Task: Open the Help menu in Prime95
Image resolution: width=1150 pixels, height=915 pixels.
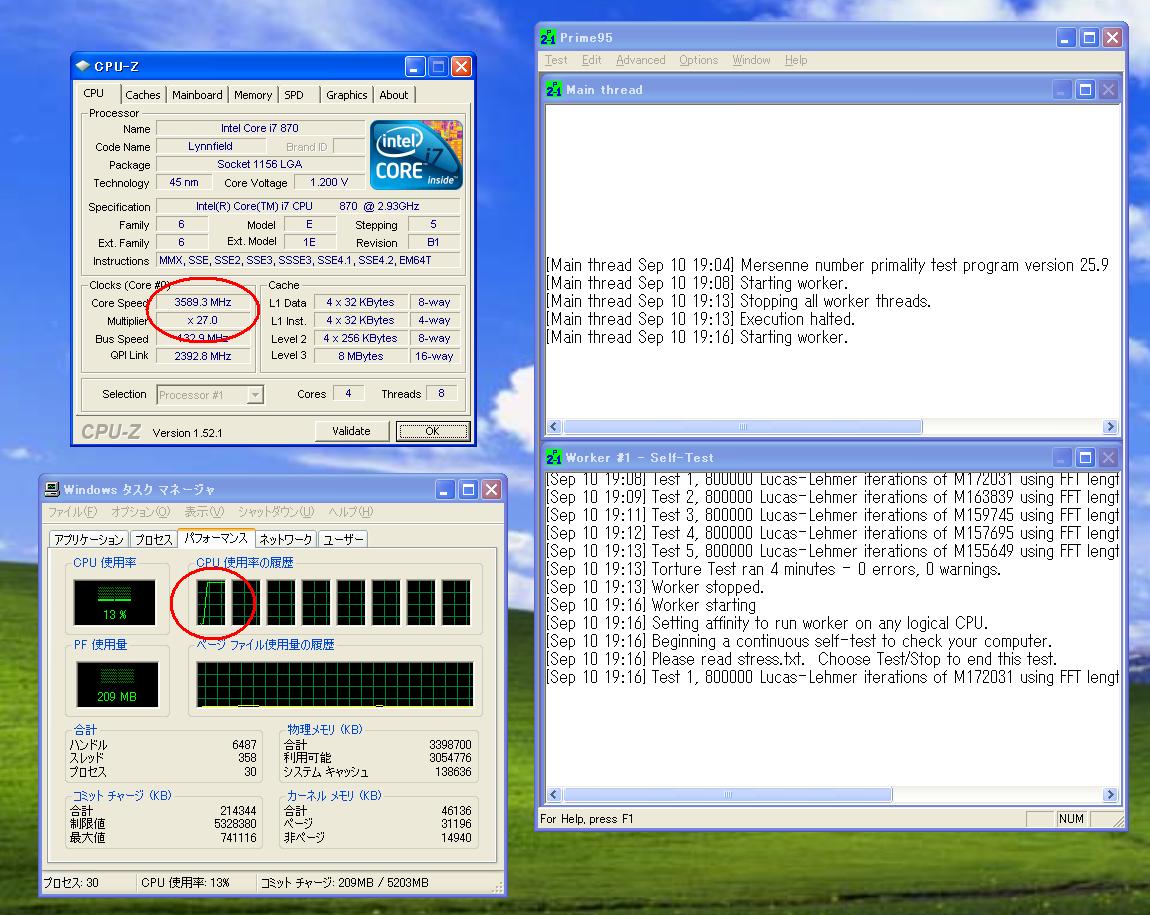Action: (796, 60)
